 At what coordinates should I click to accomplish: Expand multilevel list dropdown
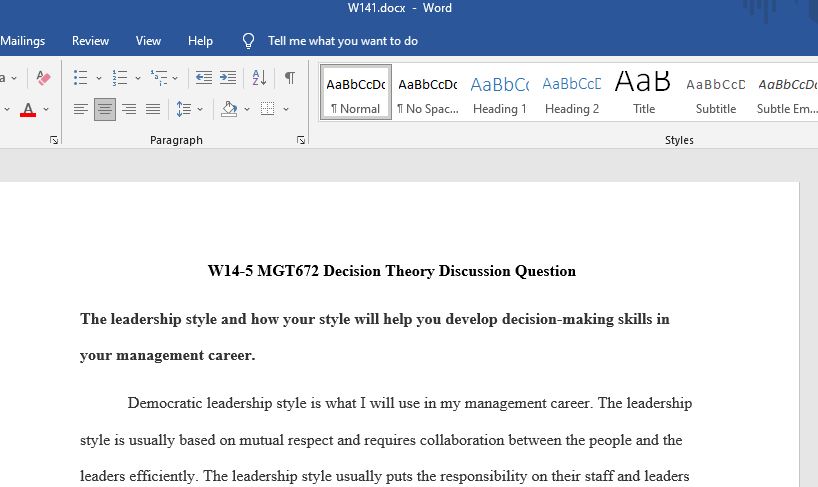(x=175, y=78)
